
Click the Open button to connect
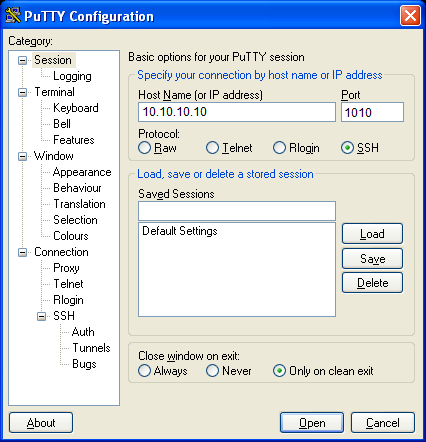click(312, 423)
